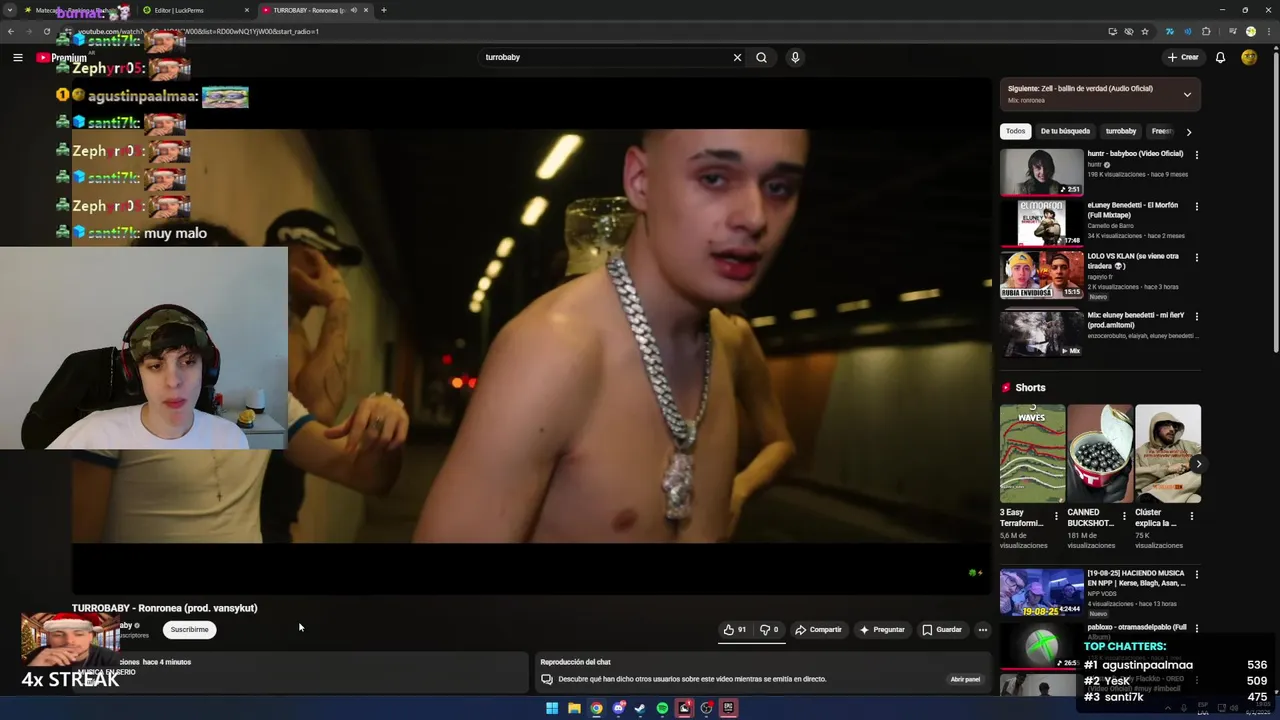Go back in browser history
Viewport: 1280px width, 720px height.
10,31
